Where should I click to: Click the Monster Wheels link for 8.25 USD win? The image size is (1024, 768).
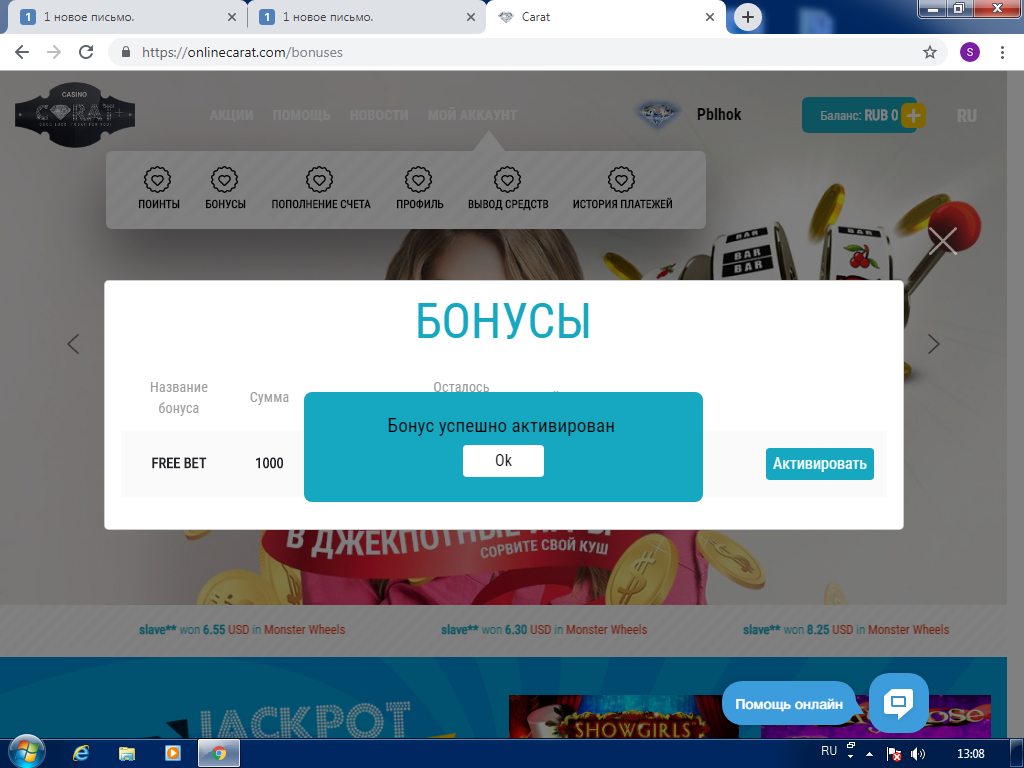click(908, 630)
